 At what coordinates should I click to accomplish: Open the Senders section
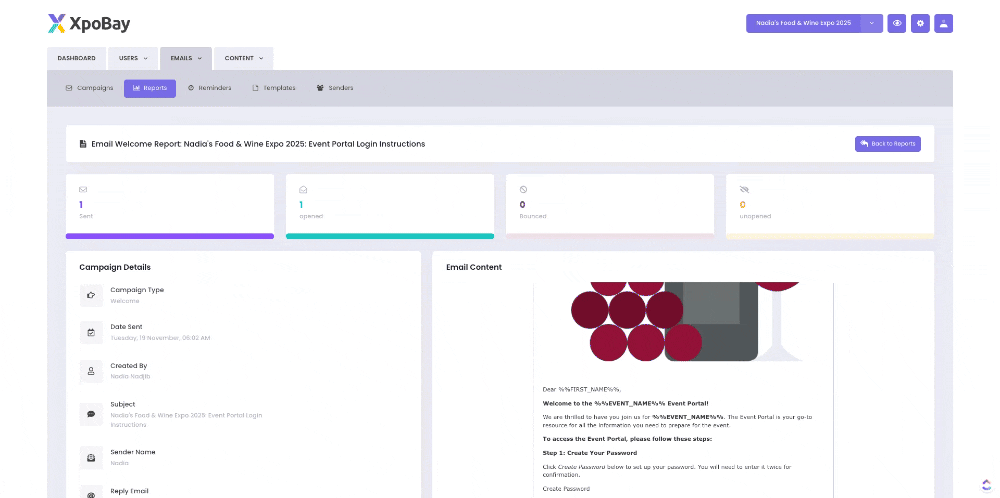click(334, 88)
